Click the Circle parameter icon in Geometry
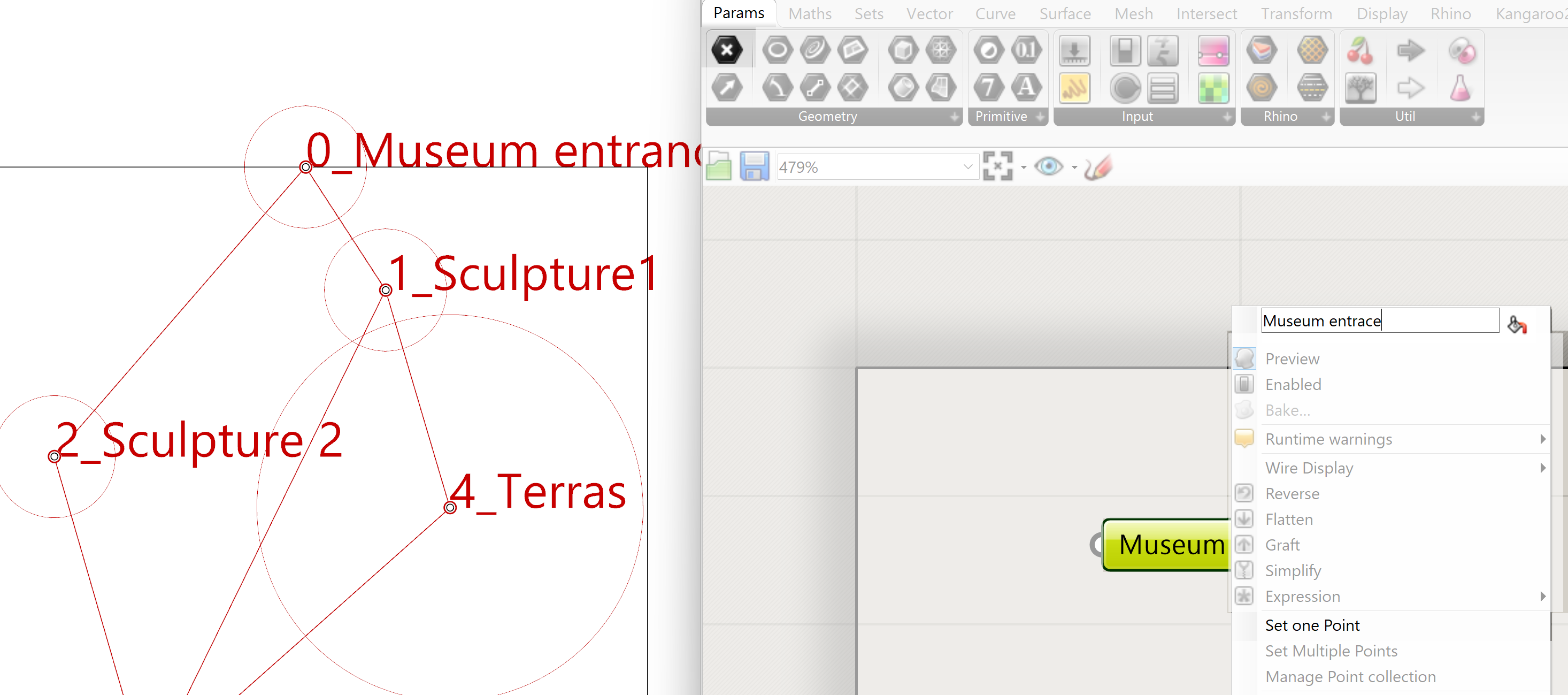 pos(777,50)
